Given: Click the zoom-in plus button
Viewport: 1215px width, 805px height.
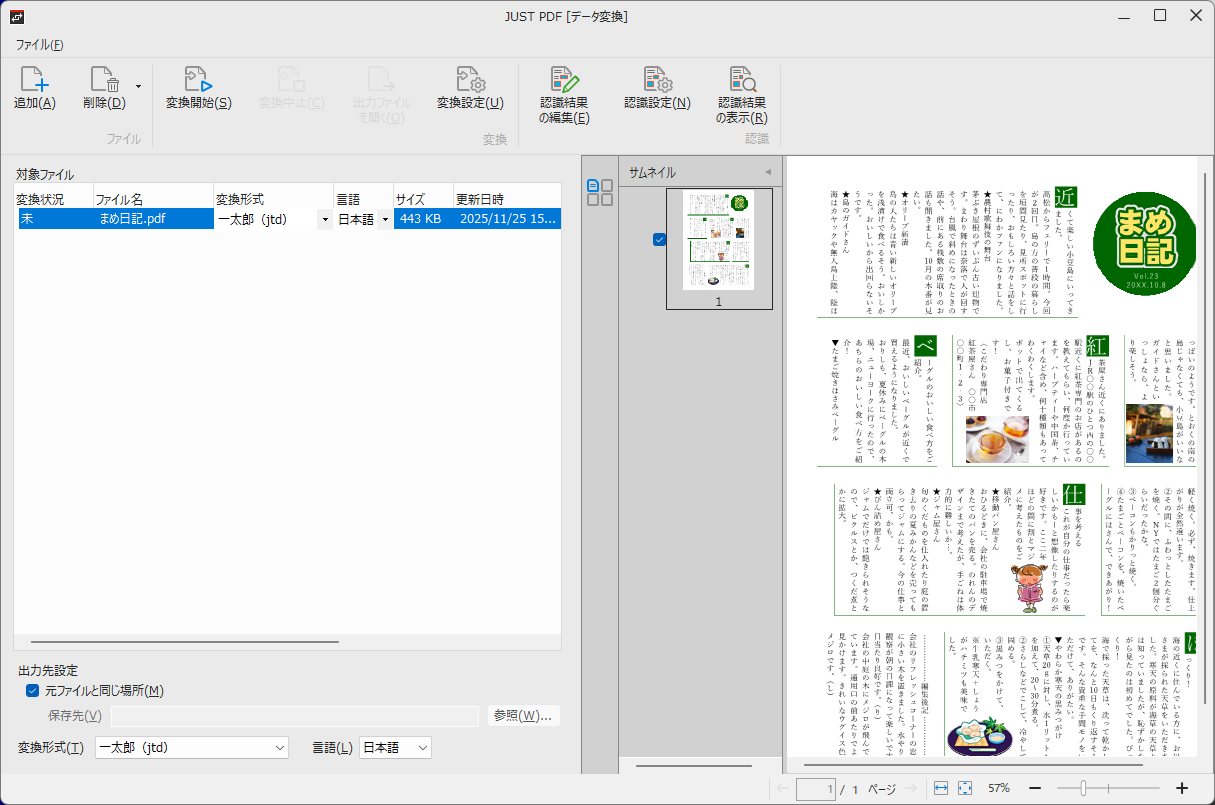Looking at the screenshot, I should (1181, 788).
